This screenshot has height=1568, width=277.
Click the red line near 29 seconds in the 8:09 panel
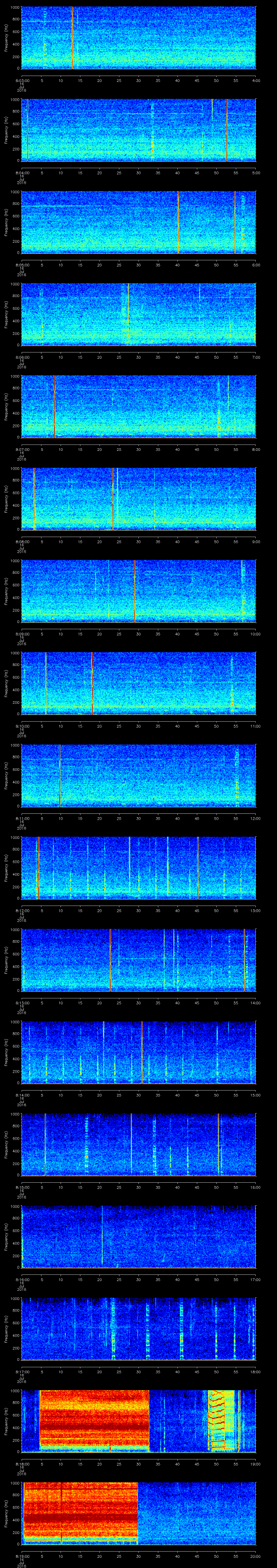(x=134, y=591)
